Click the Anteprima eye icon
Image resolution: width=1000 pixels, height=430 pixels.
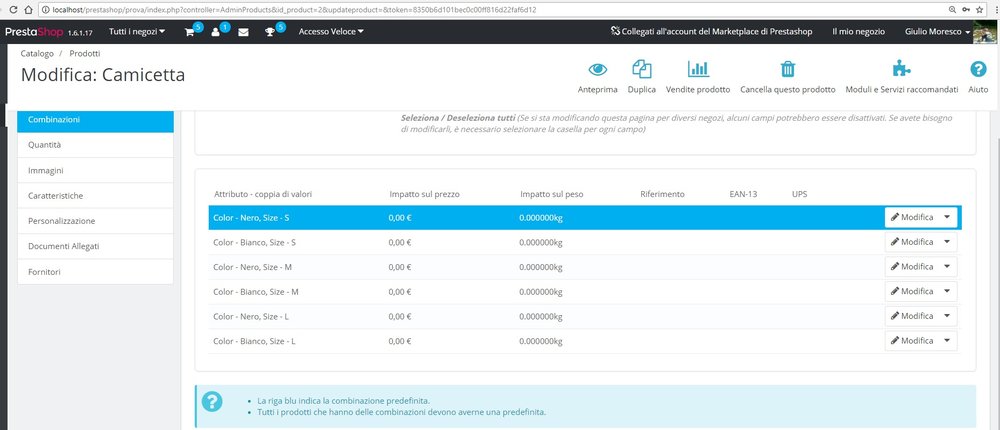pos(598,69)
